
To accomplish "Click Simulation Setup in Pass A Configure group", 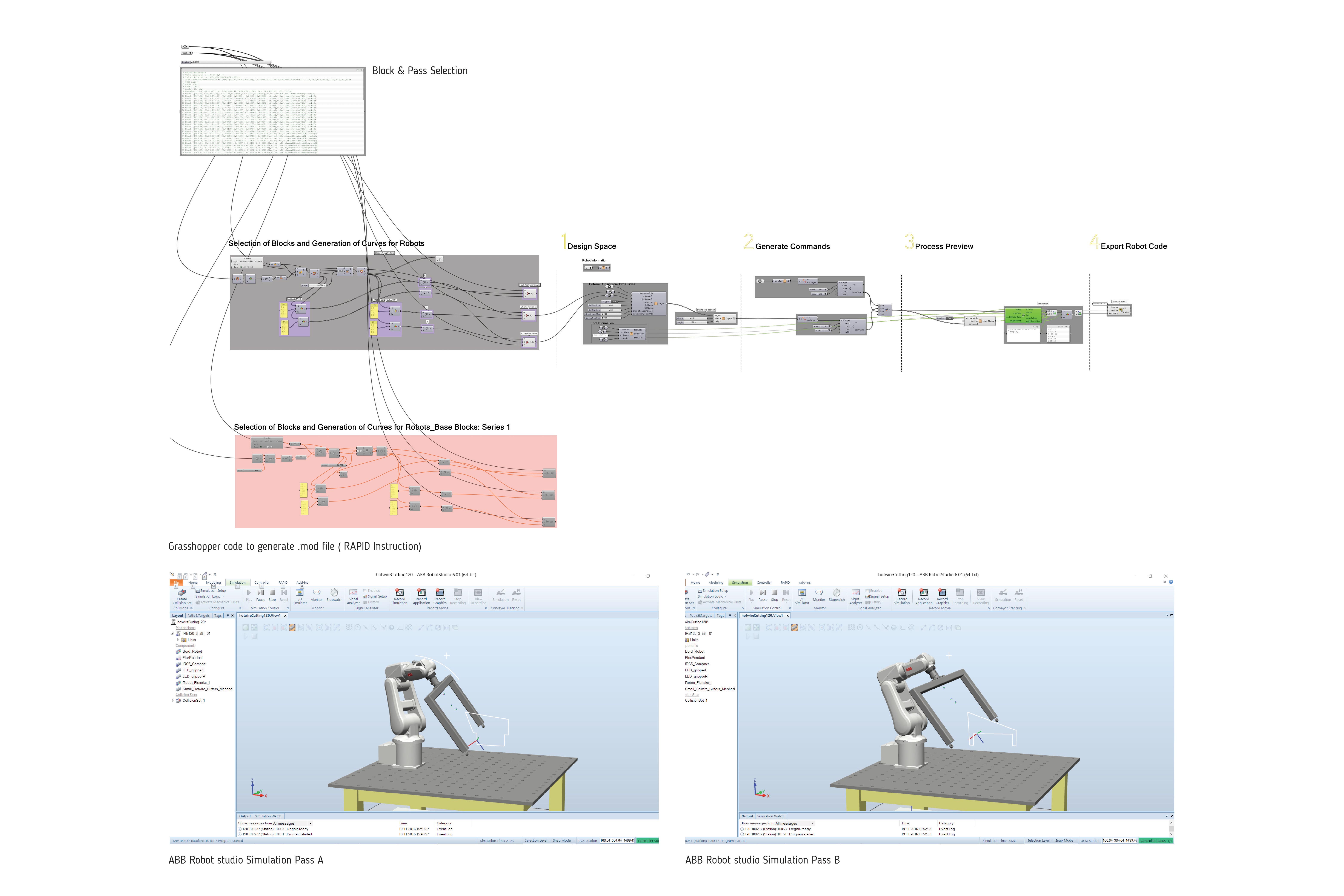I will click(x=211, y=591).
